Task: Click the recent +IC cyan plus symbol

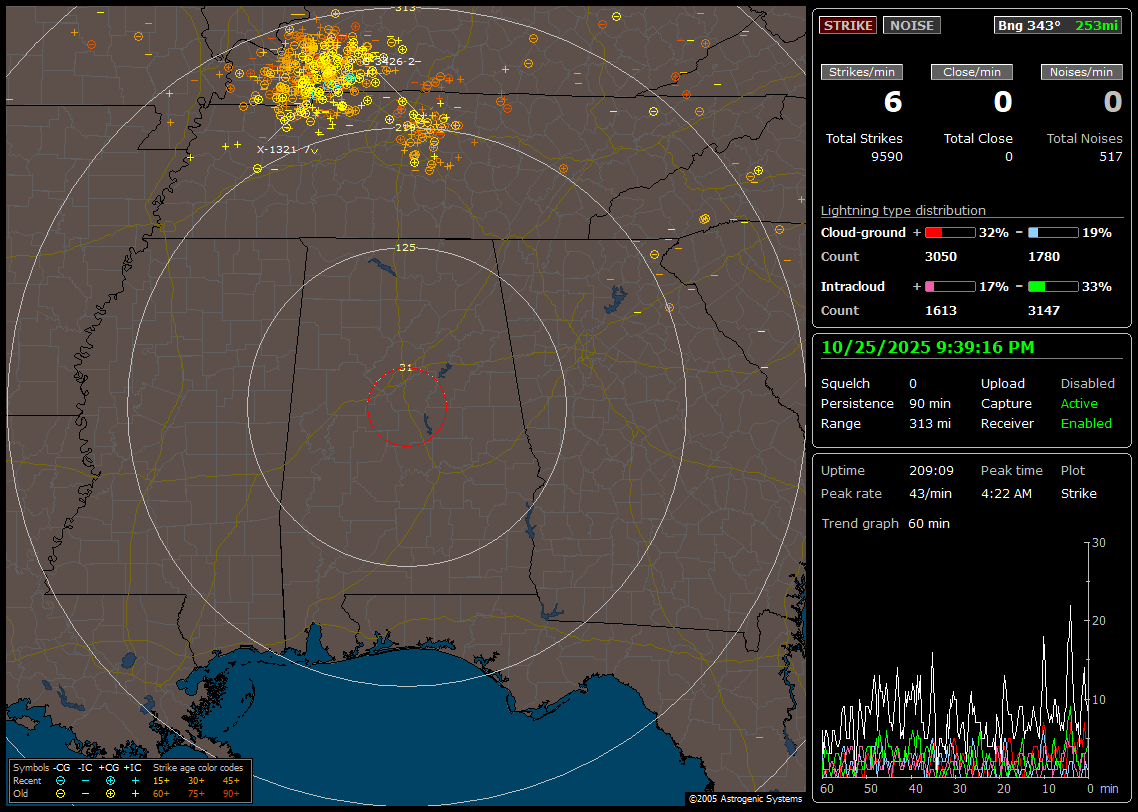Action: [135, 780]
